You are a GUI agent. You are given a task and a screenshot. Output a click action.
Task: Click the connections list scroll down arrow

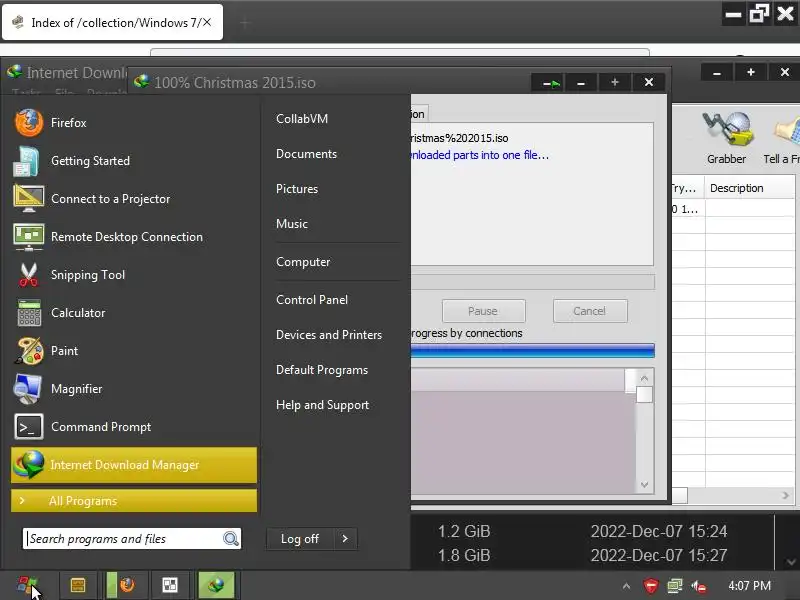click(x=644, y=484)
